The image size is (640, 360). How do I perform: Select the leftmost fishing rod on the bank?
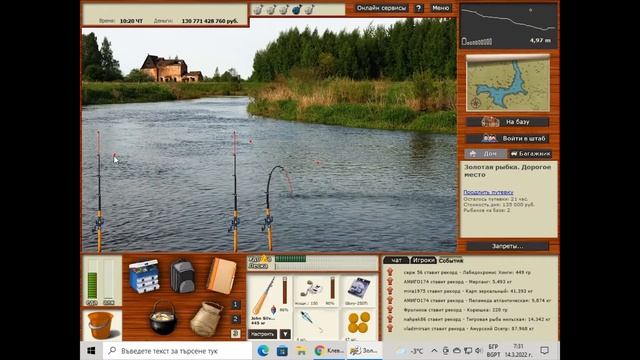99,192
